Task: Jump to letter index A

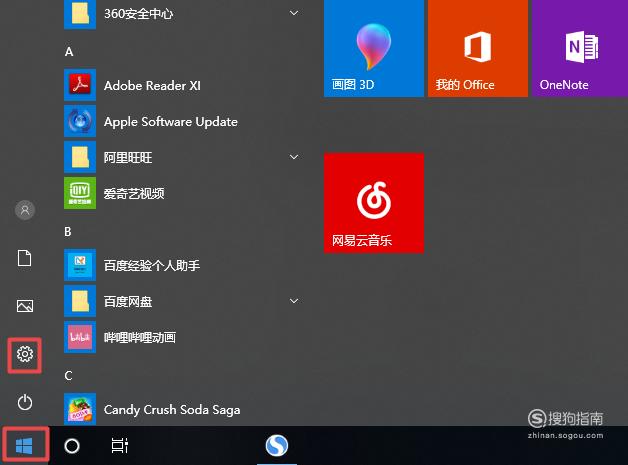Action: pyautogui.click(x=69, y=52)
